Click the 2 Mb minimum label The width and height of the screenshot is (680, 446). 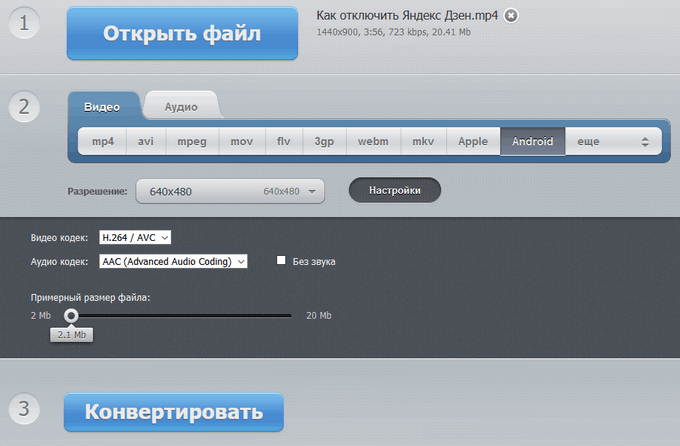point(41,315)
